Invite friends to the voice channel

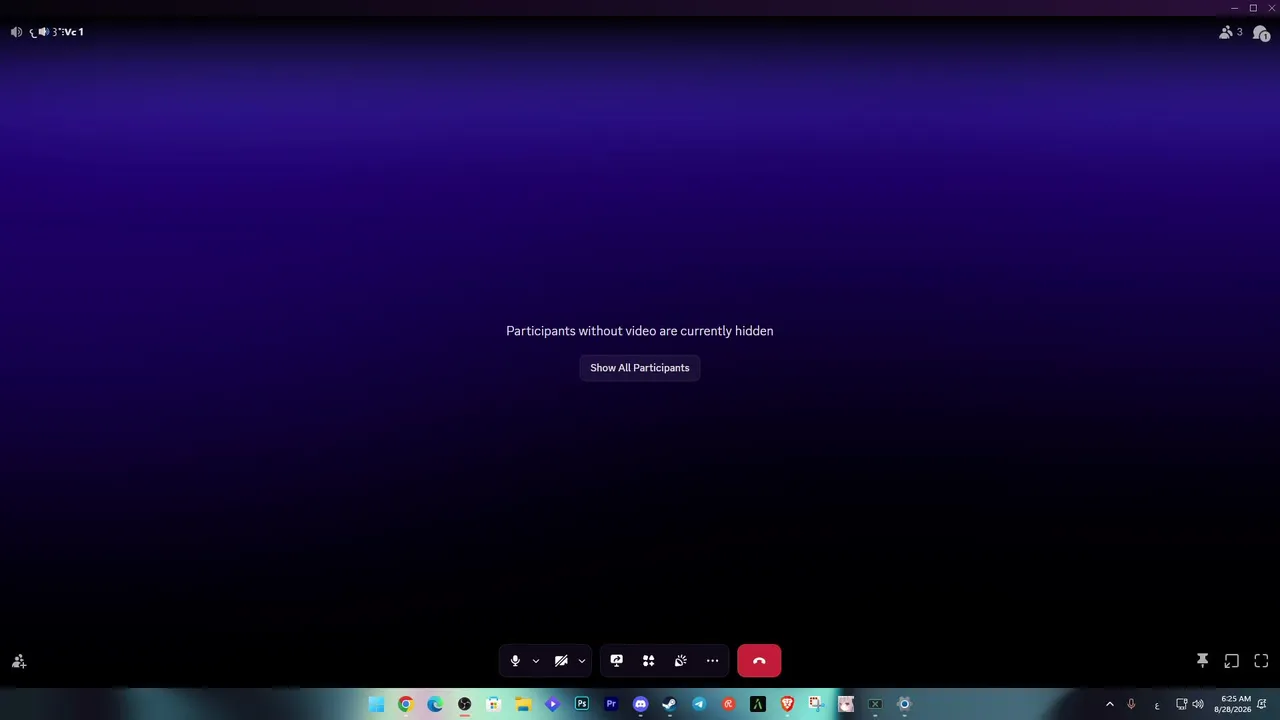(19, 661)
